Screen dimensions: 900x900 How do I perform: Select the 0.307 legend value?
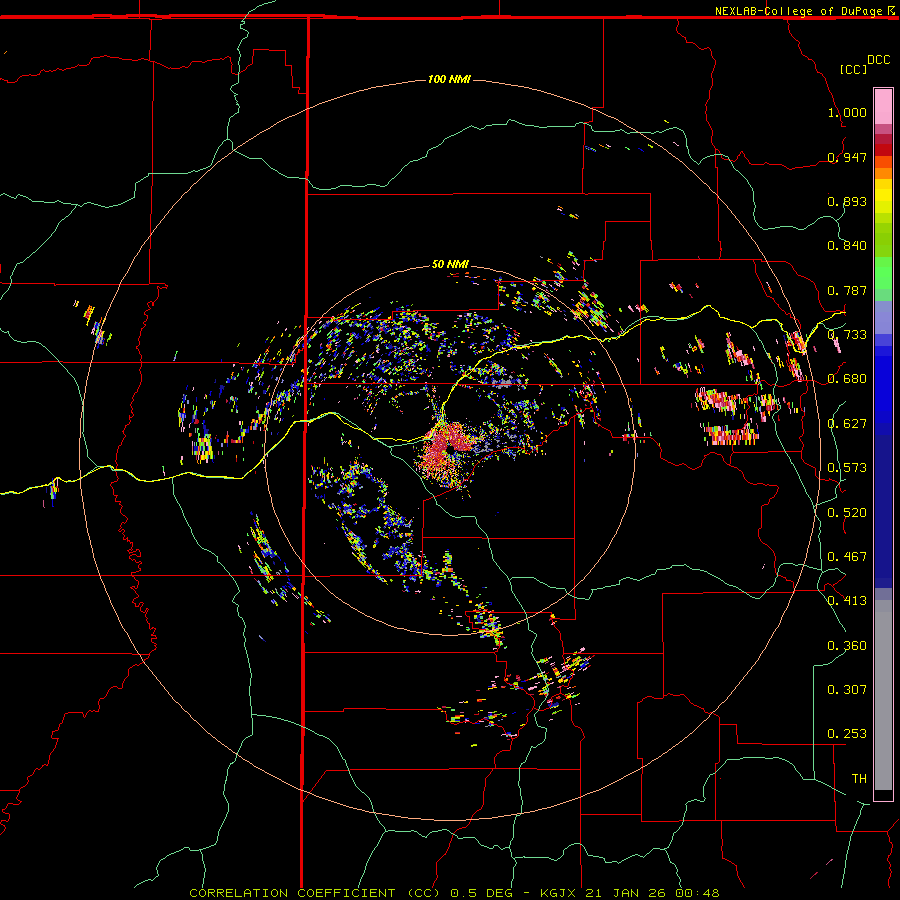click(847, 690)
